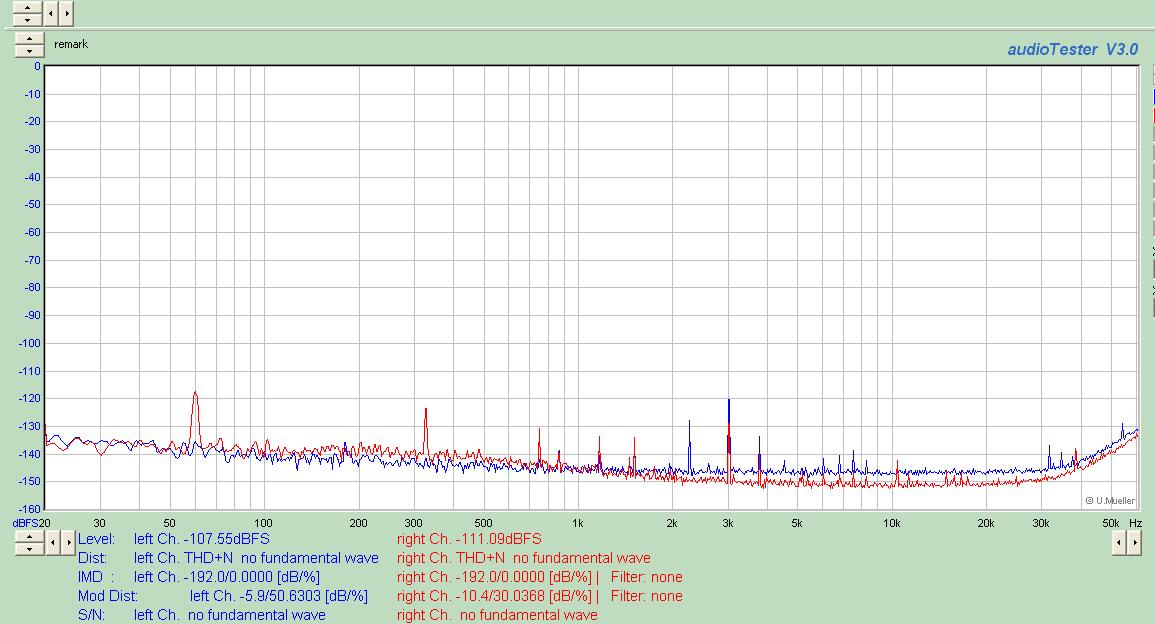Click the red spectrum peak above 300 Hz
Screen dimensions: 1155x624
tap(426, 431)
